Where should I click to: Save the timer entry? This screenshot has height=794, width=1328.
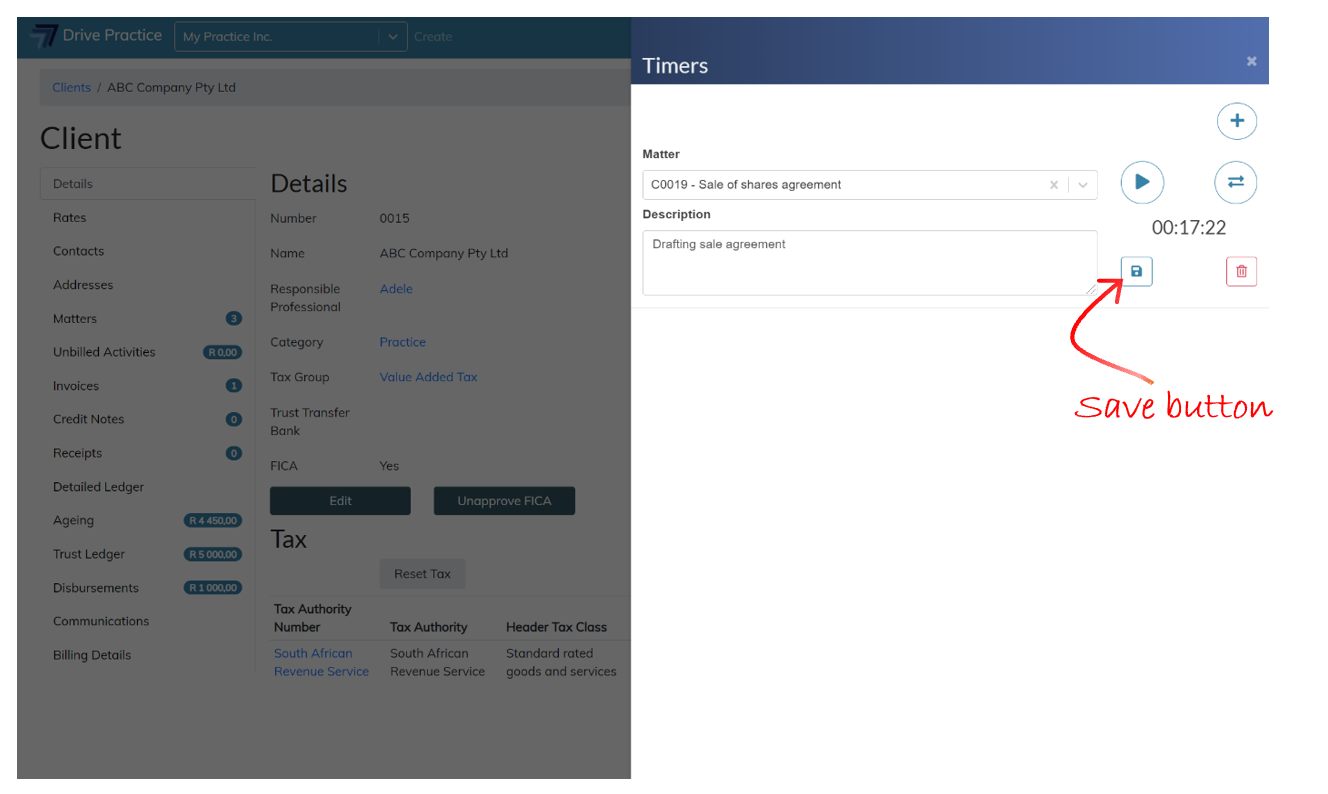tap(1136, 271)
